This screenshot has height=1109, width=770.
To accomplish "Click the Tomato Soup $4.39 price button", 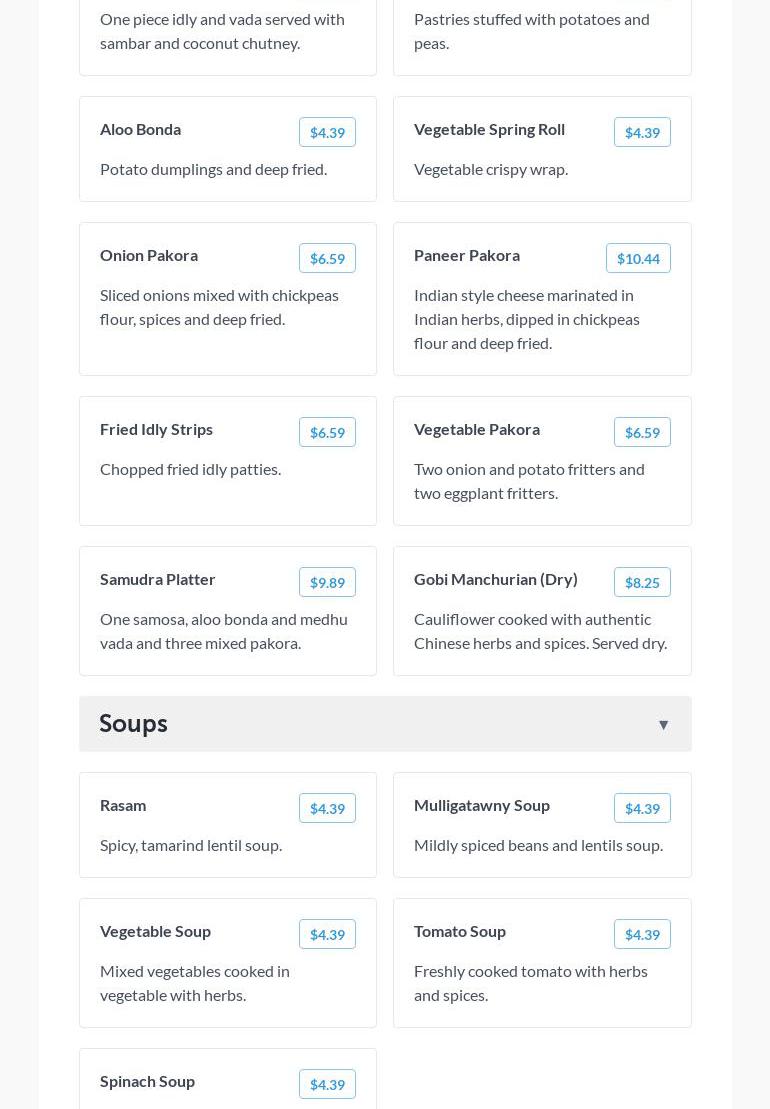I will click(642, 935).
